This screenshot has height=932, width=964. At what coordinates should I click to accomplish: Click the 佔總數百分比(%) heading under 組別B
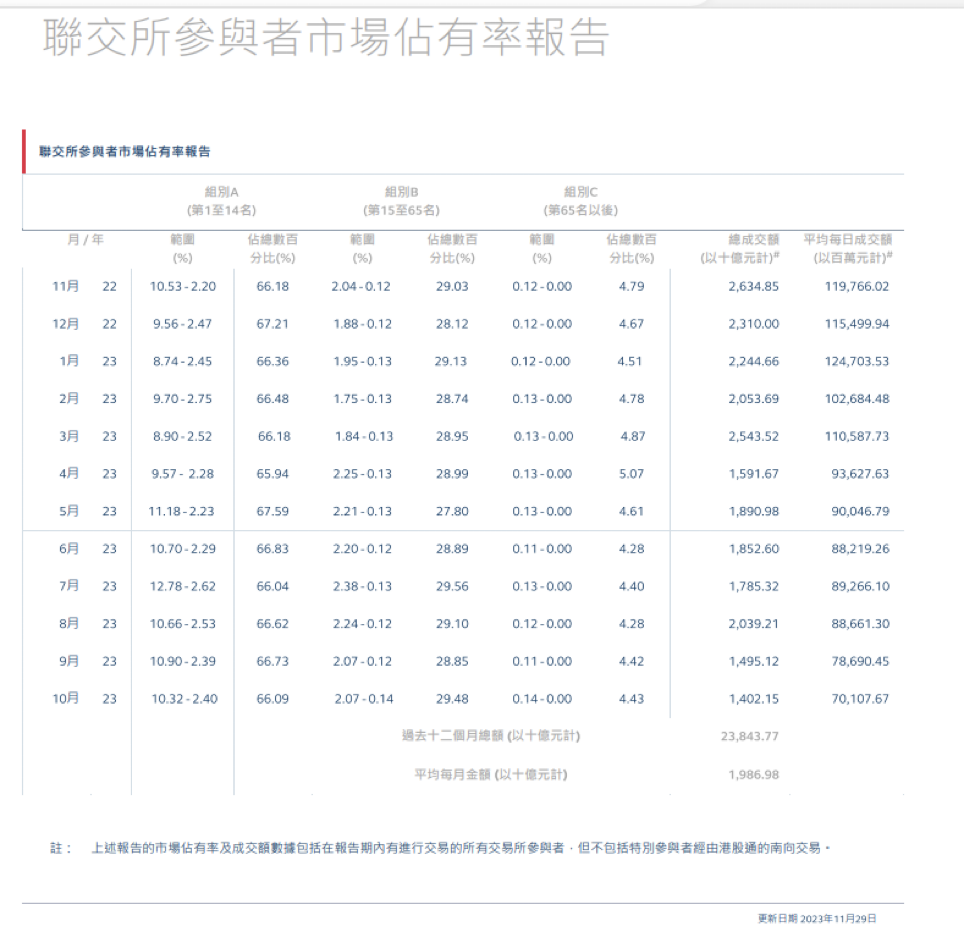451,248
